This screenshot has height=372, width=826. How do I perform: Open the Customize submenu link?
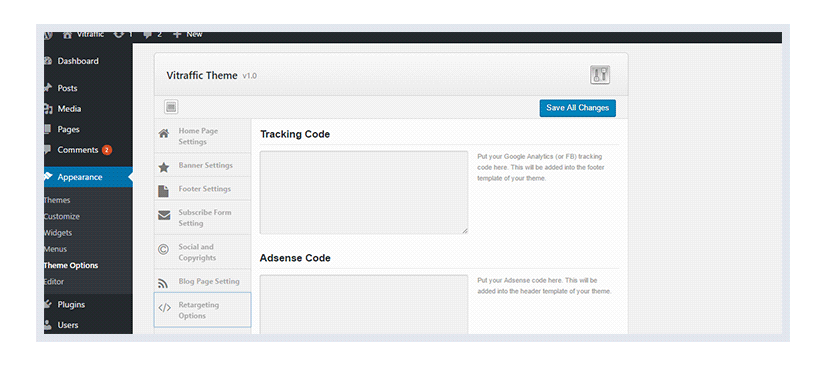[x=62, y=217]
